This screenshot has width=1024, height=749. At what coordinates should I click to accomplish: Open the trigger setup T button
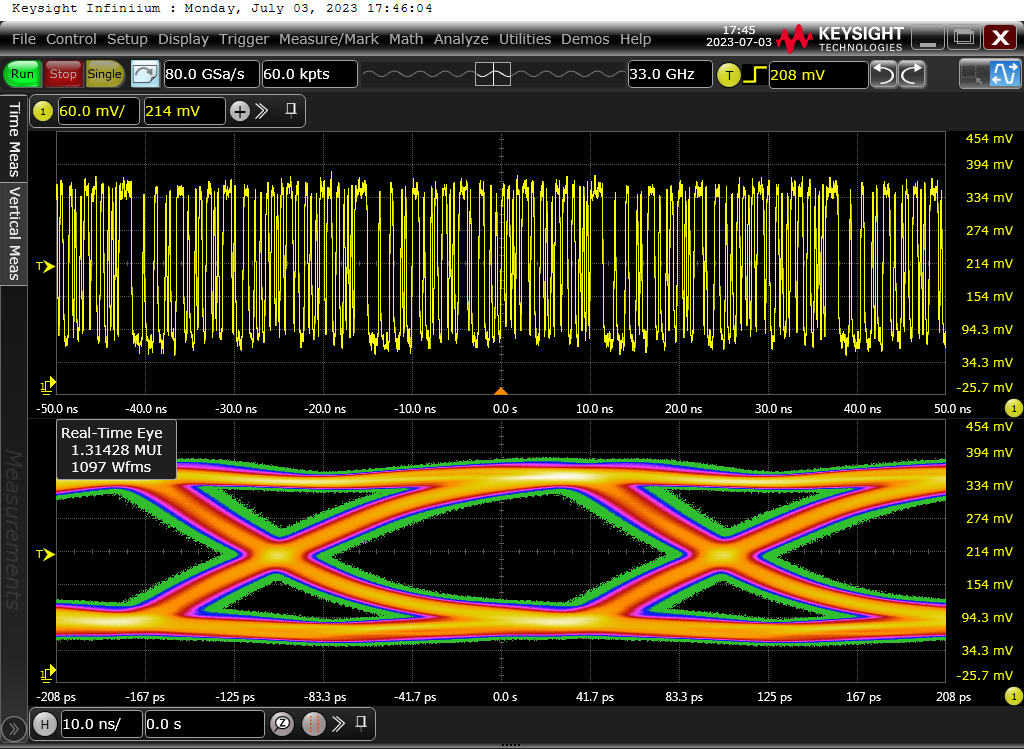(x=729, y=74)
